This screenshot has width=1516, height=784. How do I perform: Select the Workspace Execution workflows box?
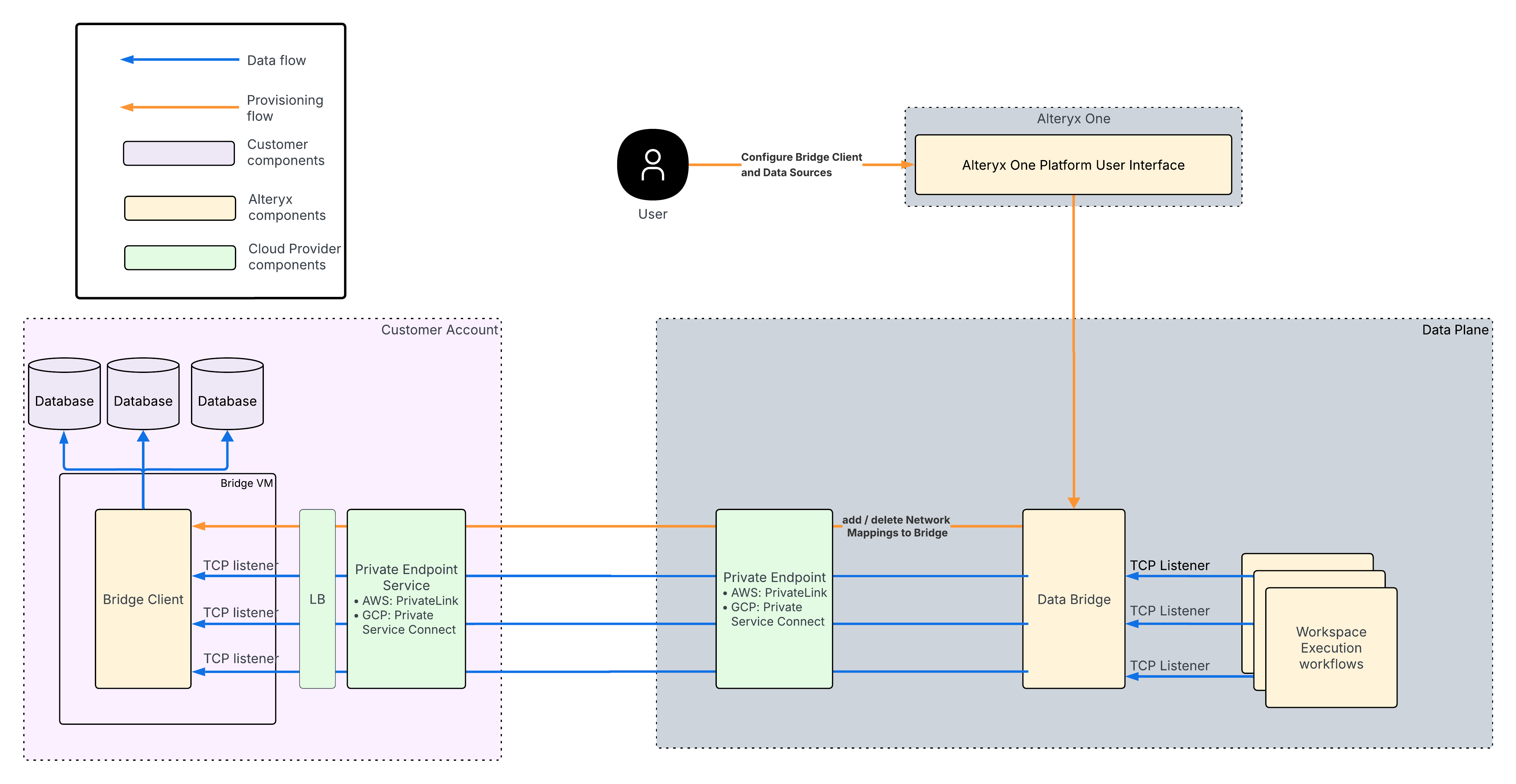1331,647
